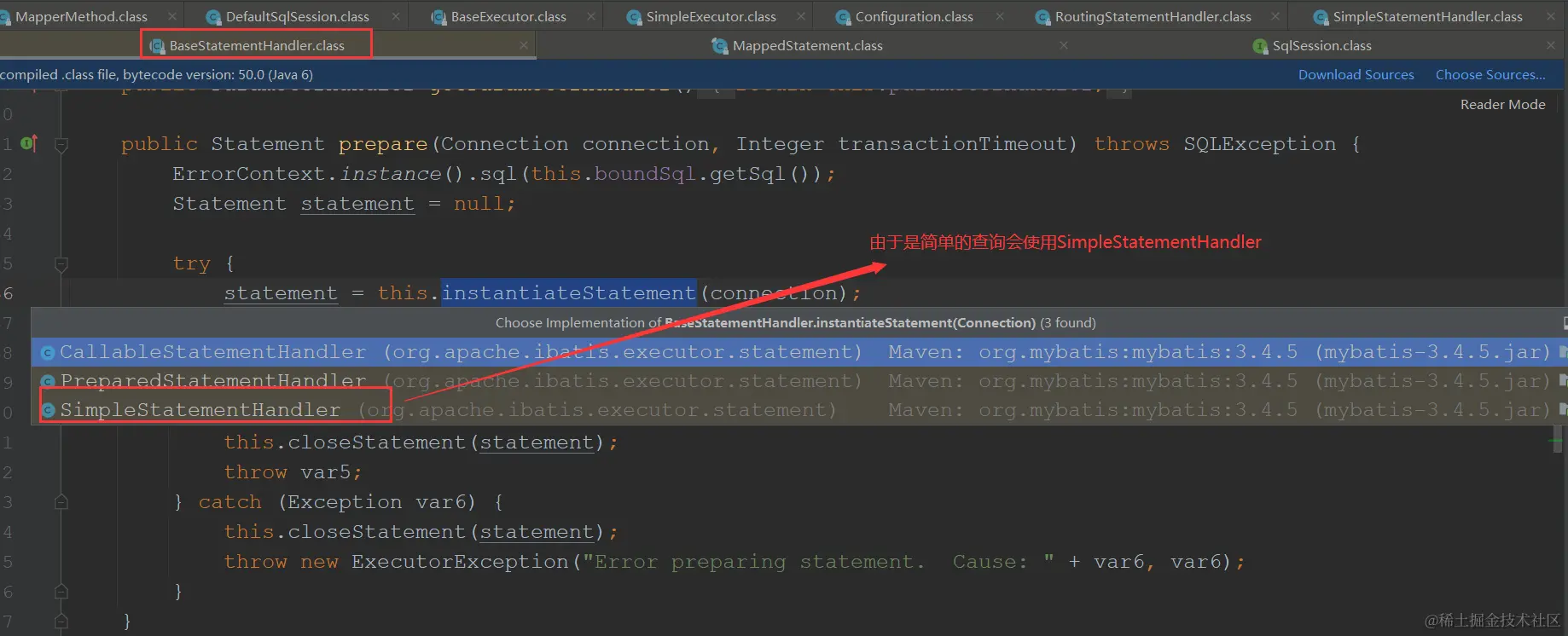This screenshot has width=1568, height=636.
Task: Open the MappedStatement.class tab
Action: tap(807, 45)
